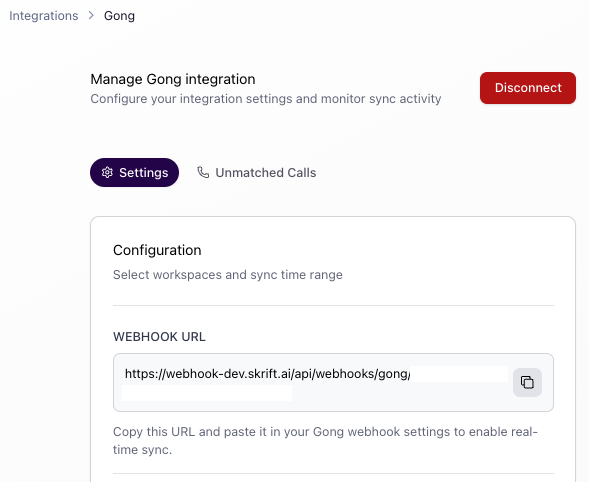Click the 'Configuration' section title
The image size is (589, 482).
tap(157, 250)
